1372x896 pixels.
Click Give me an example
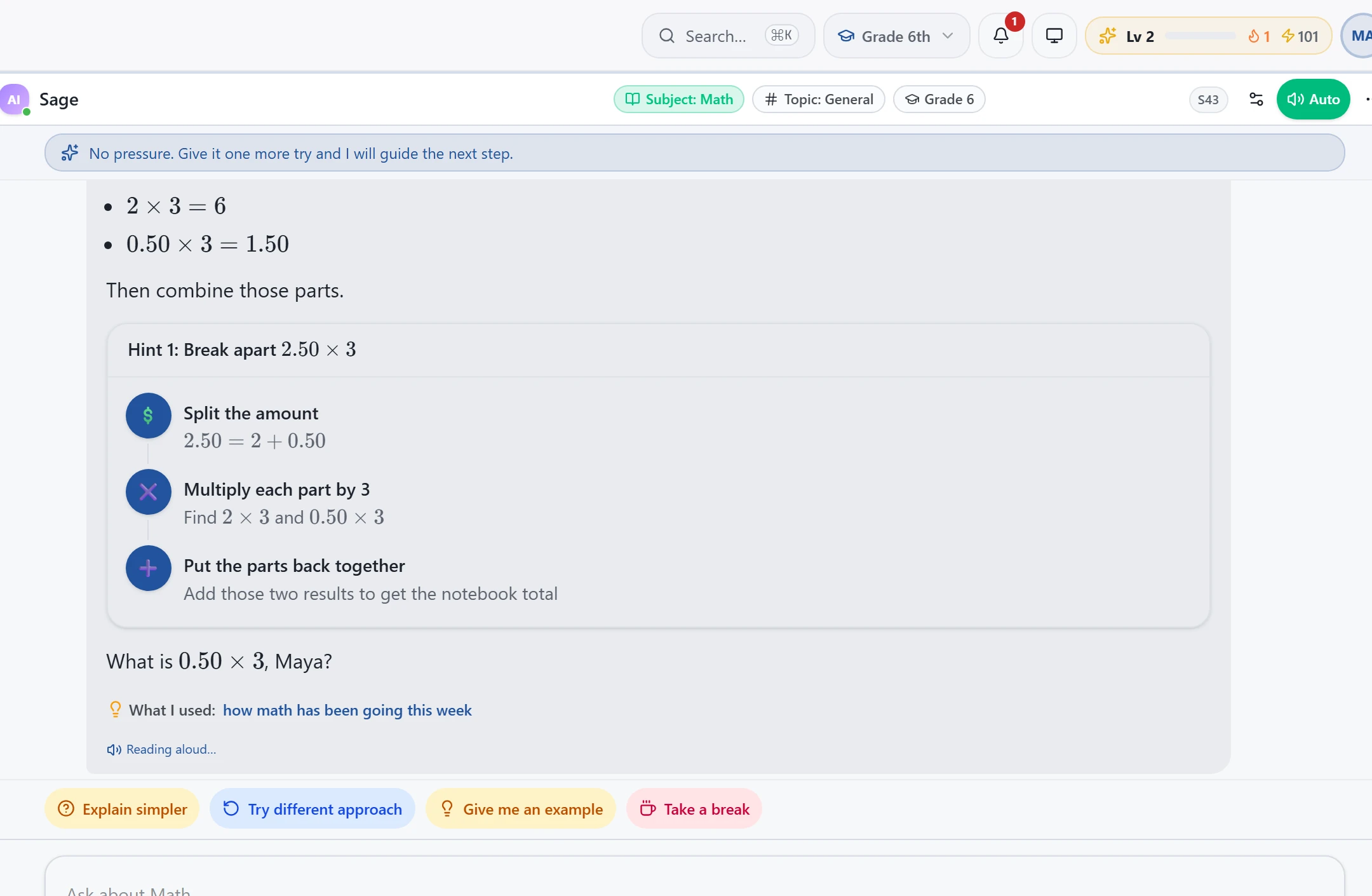click(x=521, y=809)
